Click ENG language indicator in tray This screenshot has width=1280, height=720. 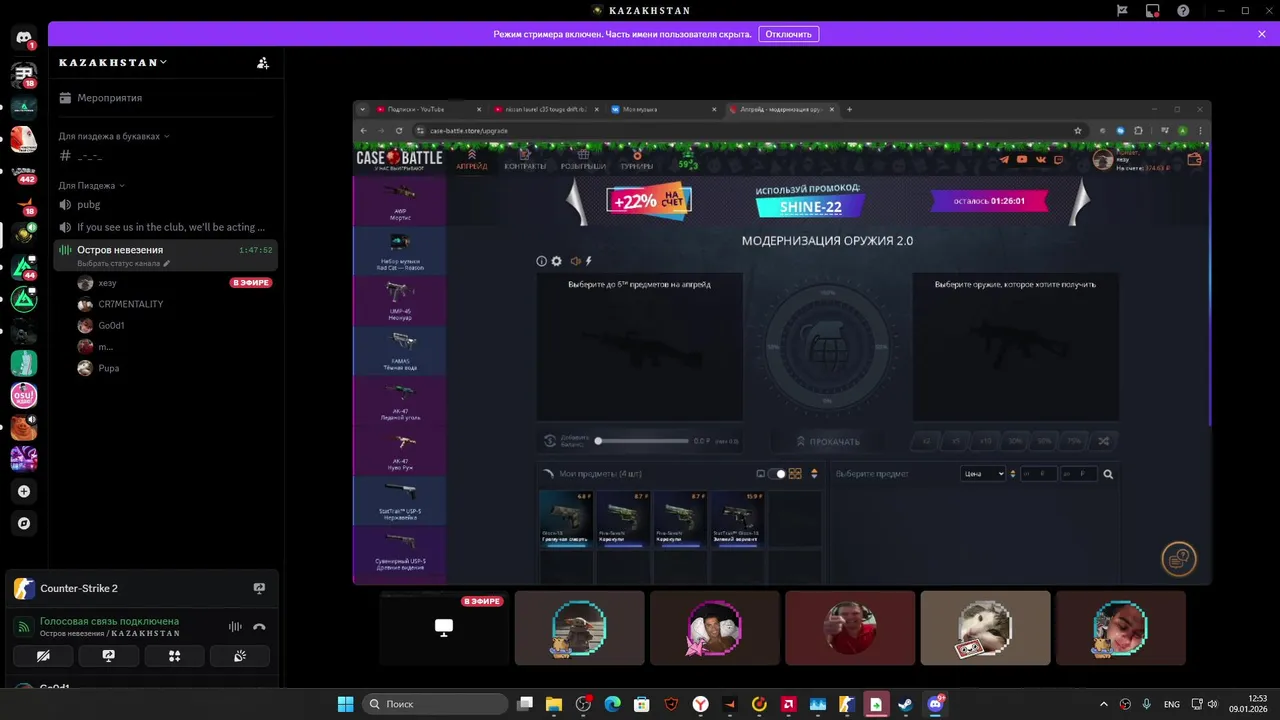(1172, 704)
